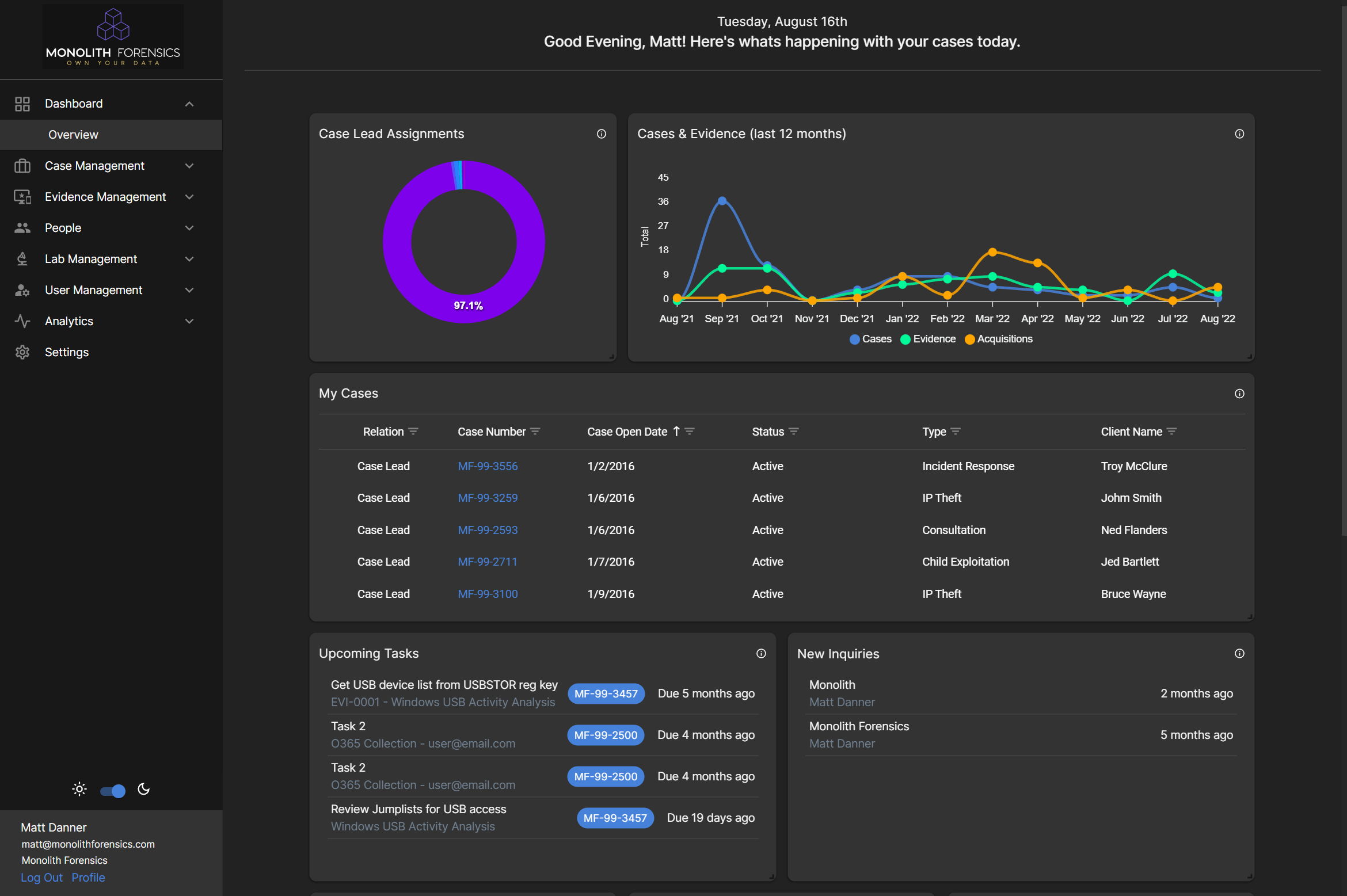
Task: Switch the theme toggle to light mode
Action: pos(113,791)
